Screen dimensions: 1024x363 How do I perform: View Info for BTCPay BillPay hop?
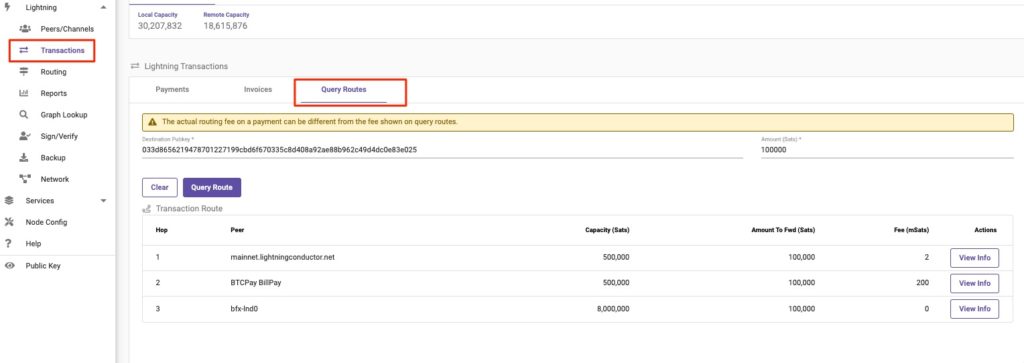[974, 283]
